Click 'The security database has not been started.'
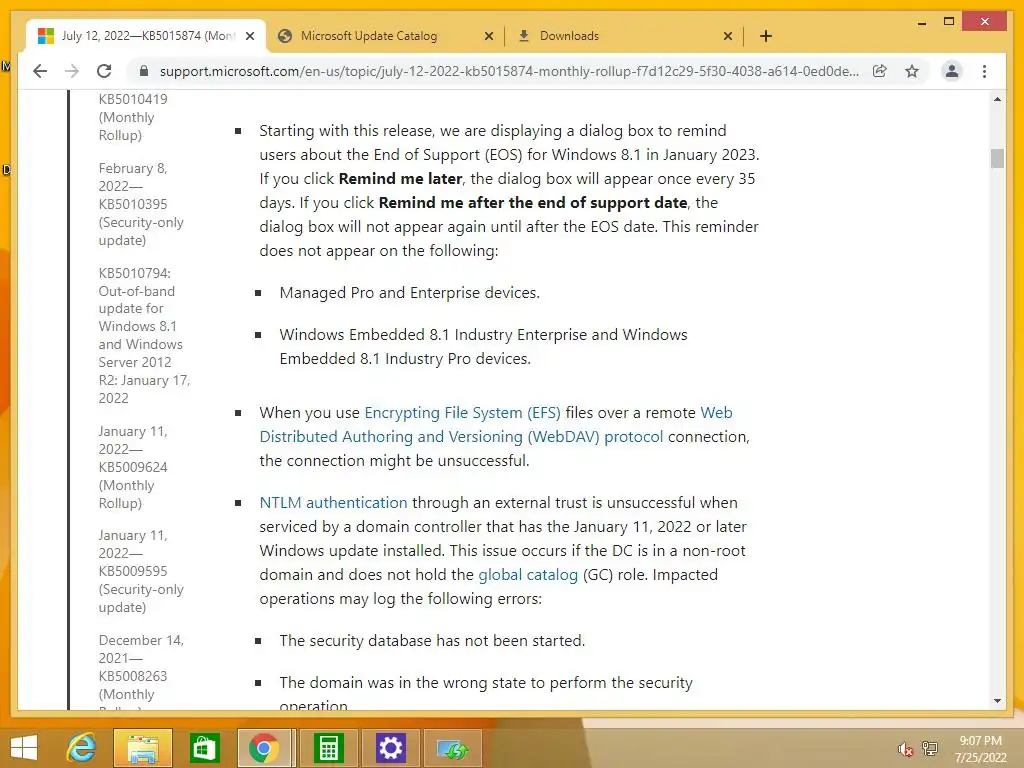The height and width of the screenshot is (768, 1024). 432,641
